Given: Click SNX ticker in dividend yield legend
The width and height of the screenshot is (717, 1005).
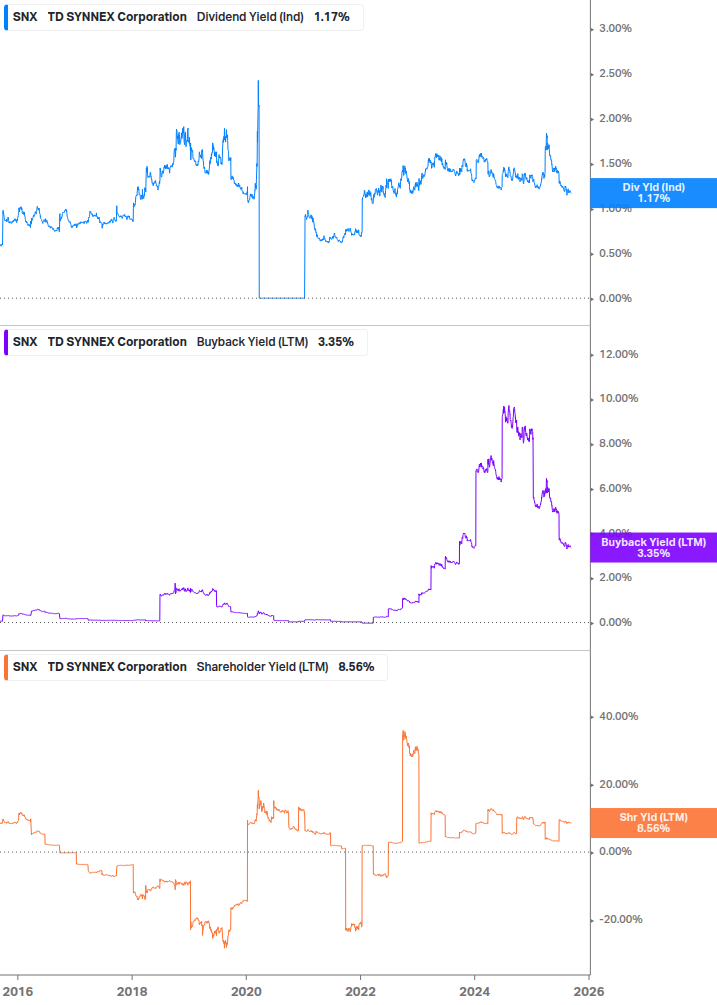Looking at the screenshot, I should [25, 17].
